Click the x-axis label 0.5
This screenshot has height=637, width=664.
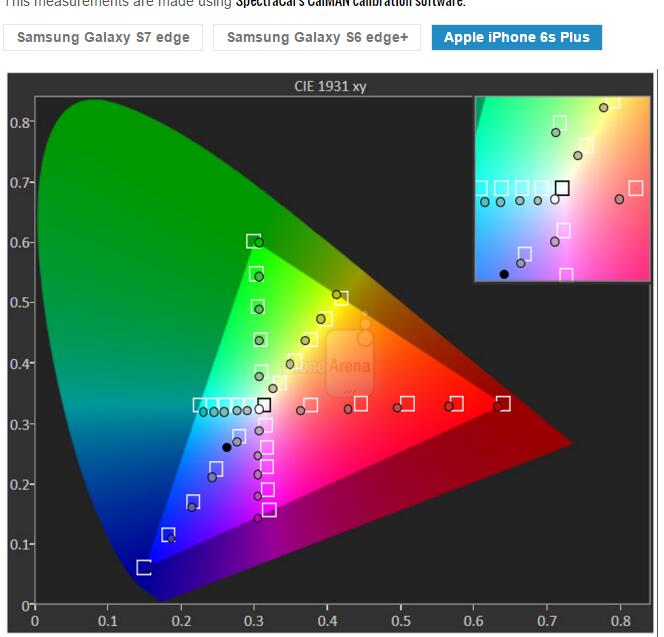pyautogui.click(x=401, y=621)
